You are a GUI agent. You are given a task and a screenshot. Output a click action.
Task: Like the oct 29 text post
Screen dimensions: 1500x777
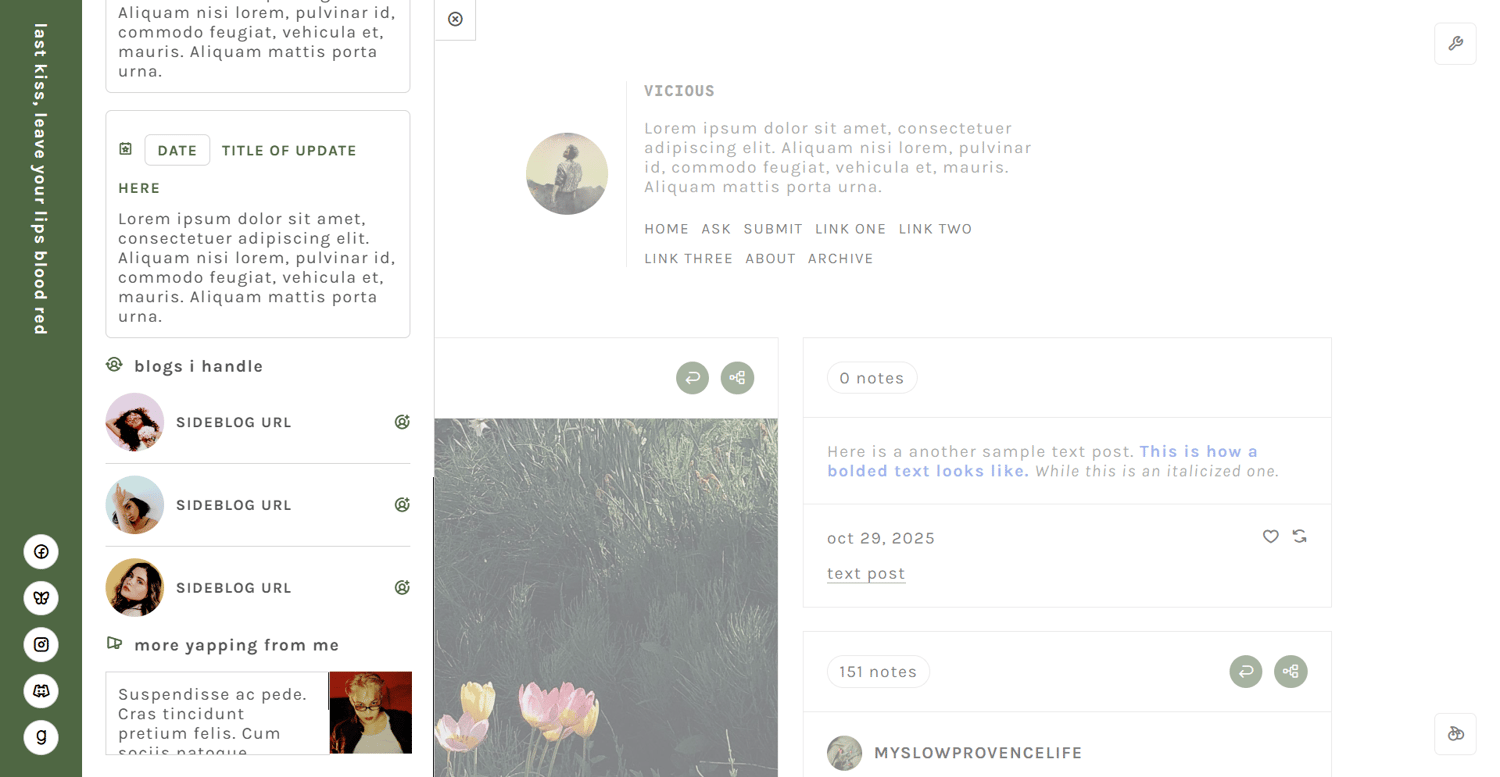[1270, 537]
